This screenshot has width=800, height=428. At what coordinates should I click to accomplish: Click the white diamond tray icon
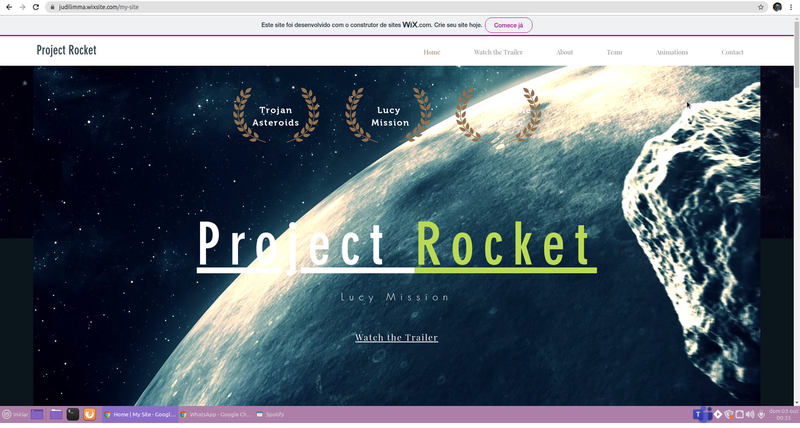pyautogui.click(x=717, y=414)
